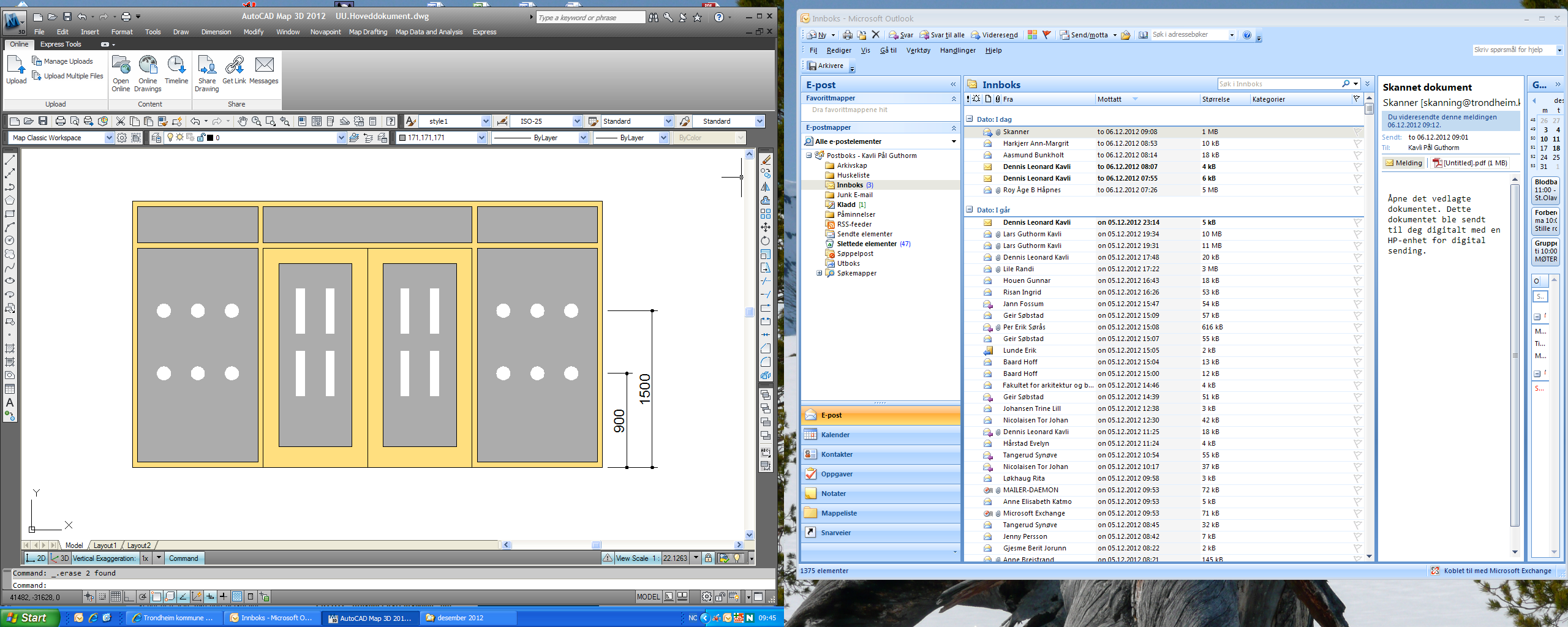Open the Kalender navigation button

coord(880,435)
